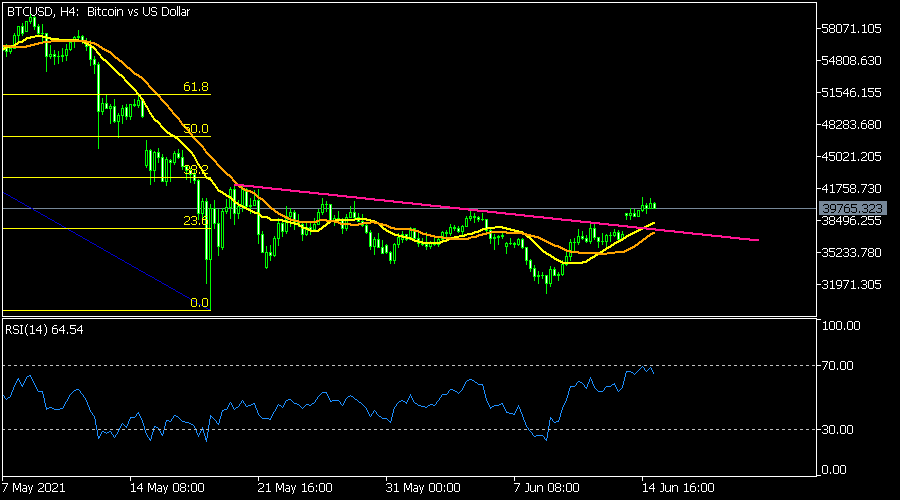Click the RSI(14) 64.54 indicator label

tap(44, 330)
